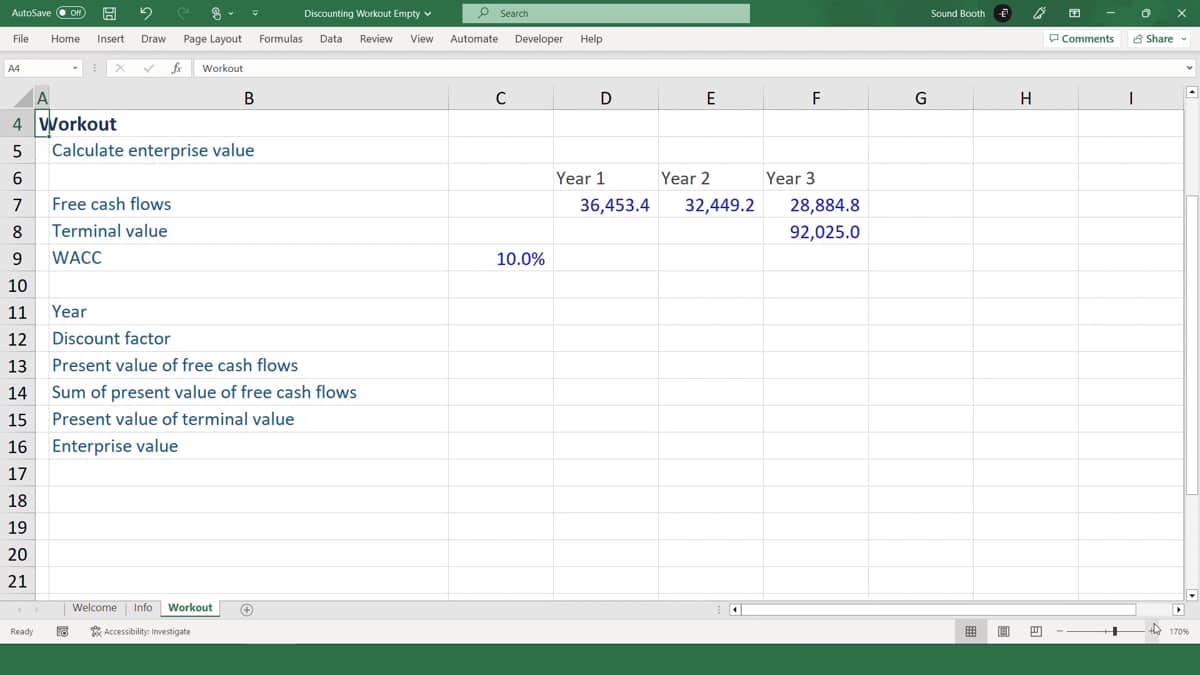Switch to the Insert ribbon tab
Image resolution: width=1200 pixels, height=675 pixels.
111,39
